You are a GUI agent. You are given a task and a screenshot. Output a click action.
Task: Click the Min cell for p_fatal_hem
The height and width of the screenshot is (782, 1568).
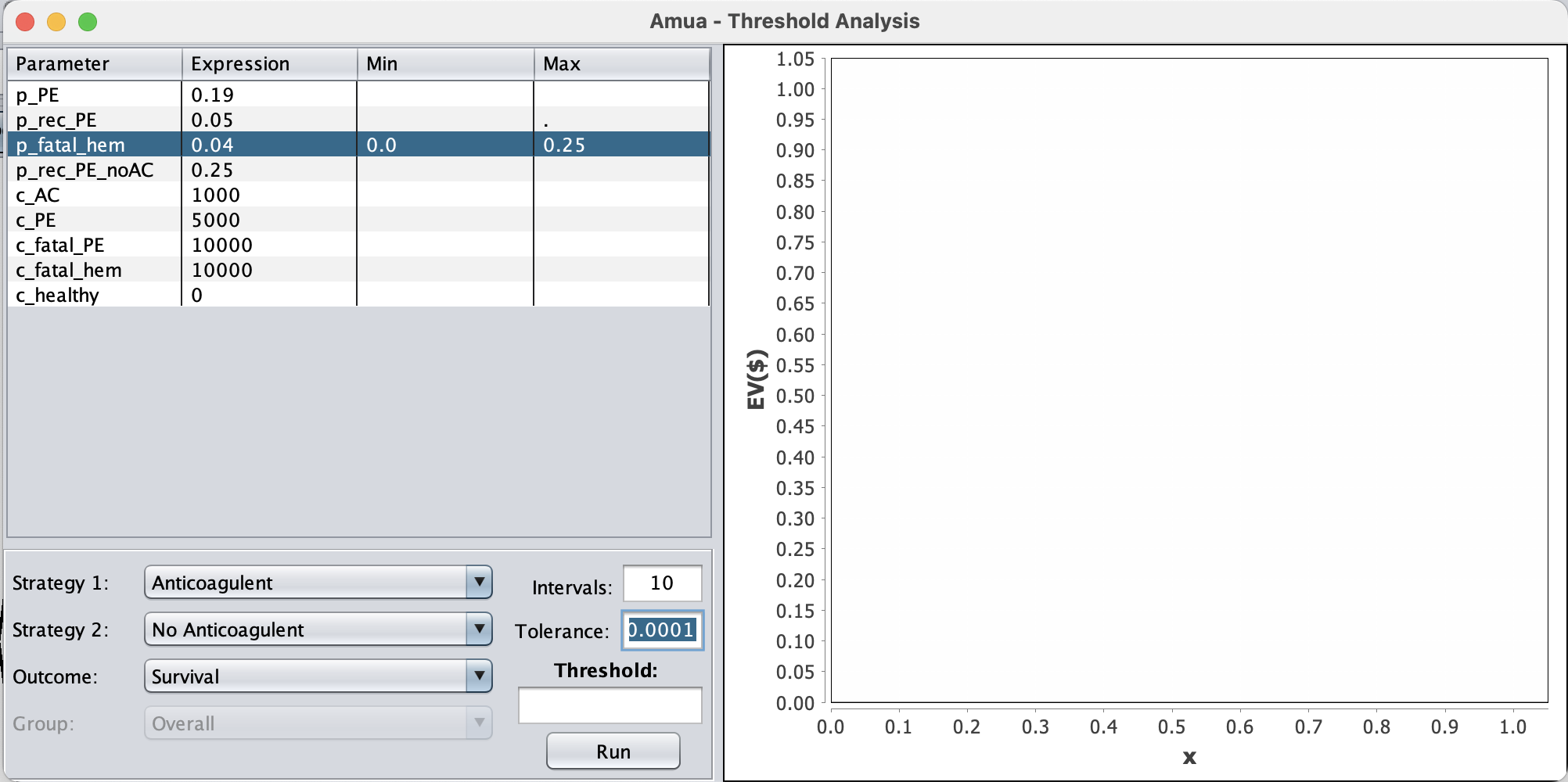(x=444, y=145)
